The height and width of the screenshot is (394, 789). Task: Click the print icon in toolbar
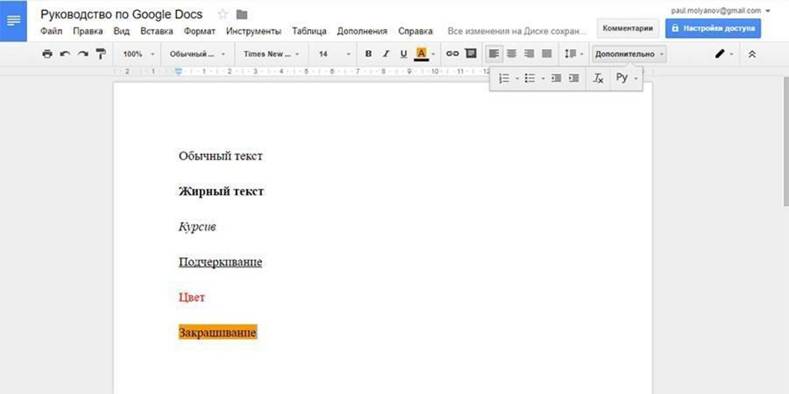pyautogui.click(x=47, y=54)
